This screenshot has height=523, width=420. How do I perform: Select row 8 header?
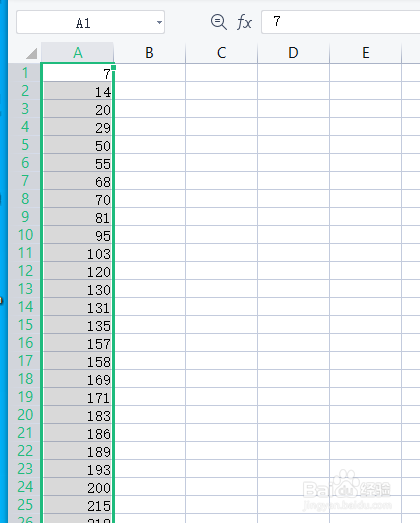25,199
